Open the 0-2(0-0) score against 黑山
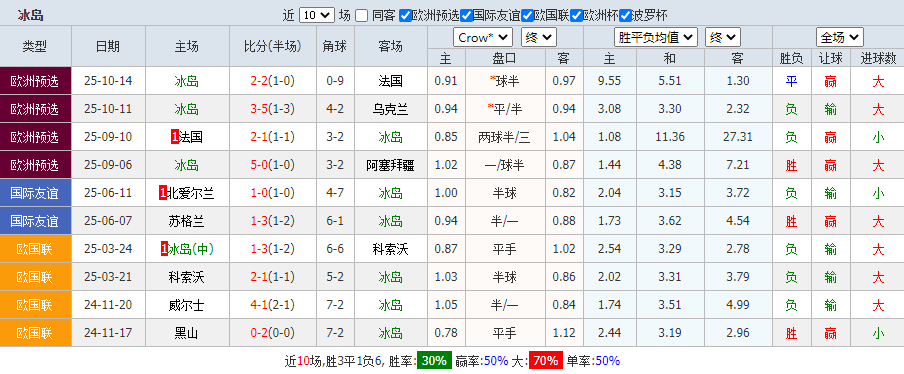 tap(272, 333)
